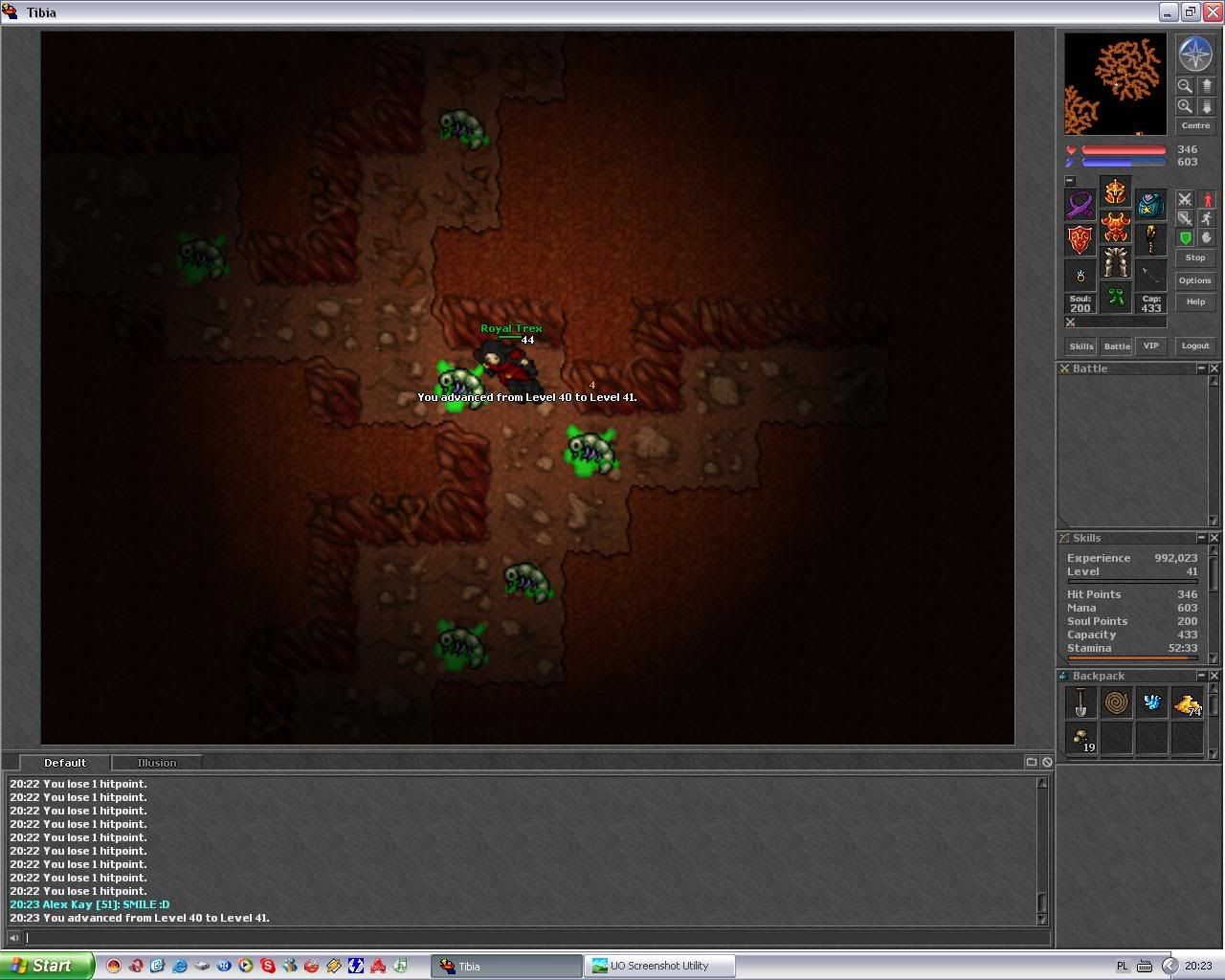Select the stack of 74 gold coins
Image resolution: width=1225 pixels, height=980 pixels.
coord(1187,702)
